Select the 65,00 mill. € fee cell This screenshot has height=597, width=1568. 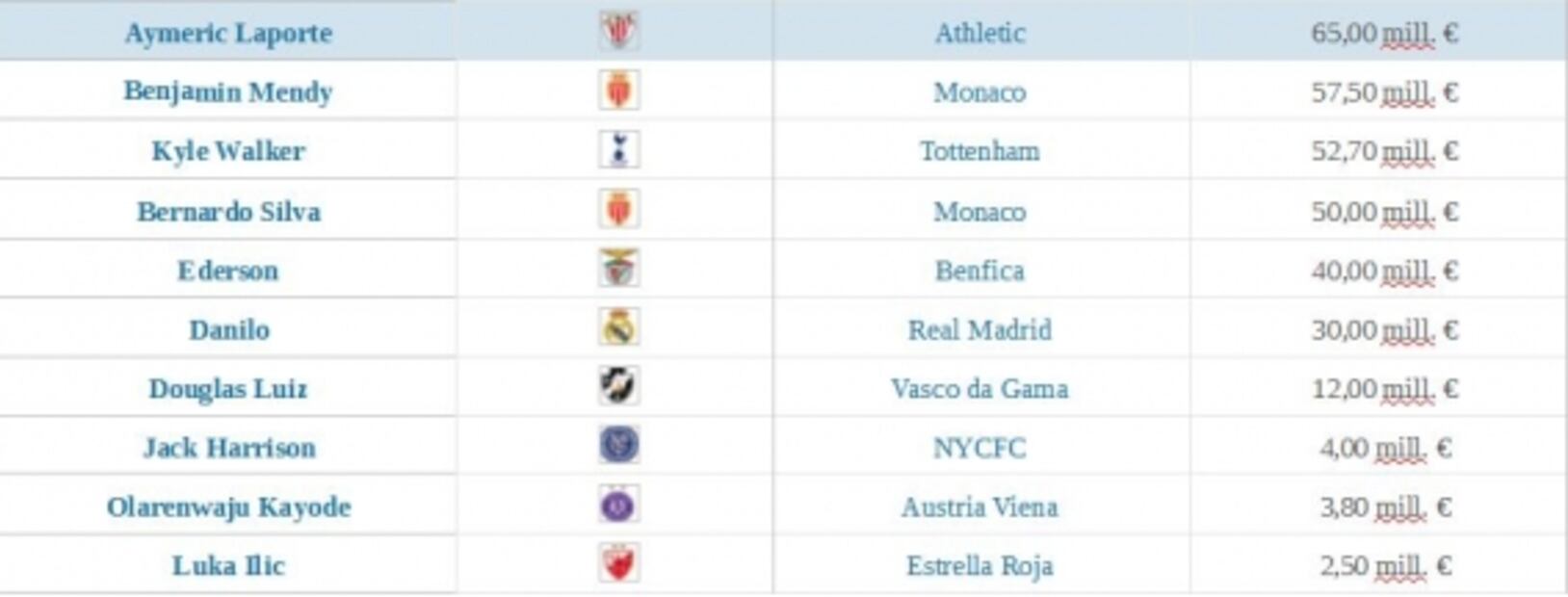point(1384,33)
